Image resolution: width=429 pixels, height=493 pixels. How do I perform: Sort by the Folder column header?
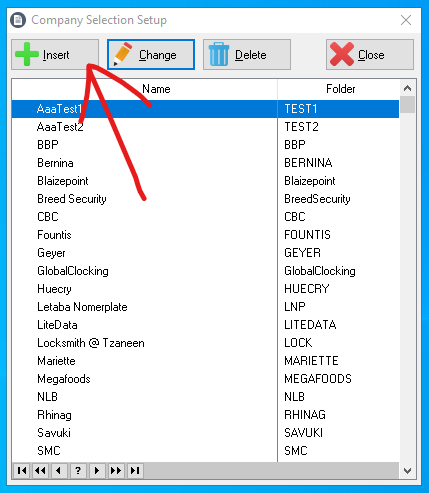click(x=339, y=89)
